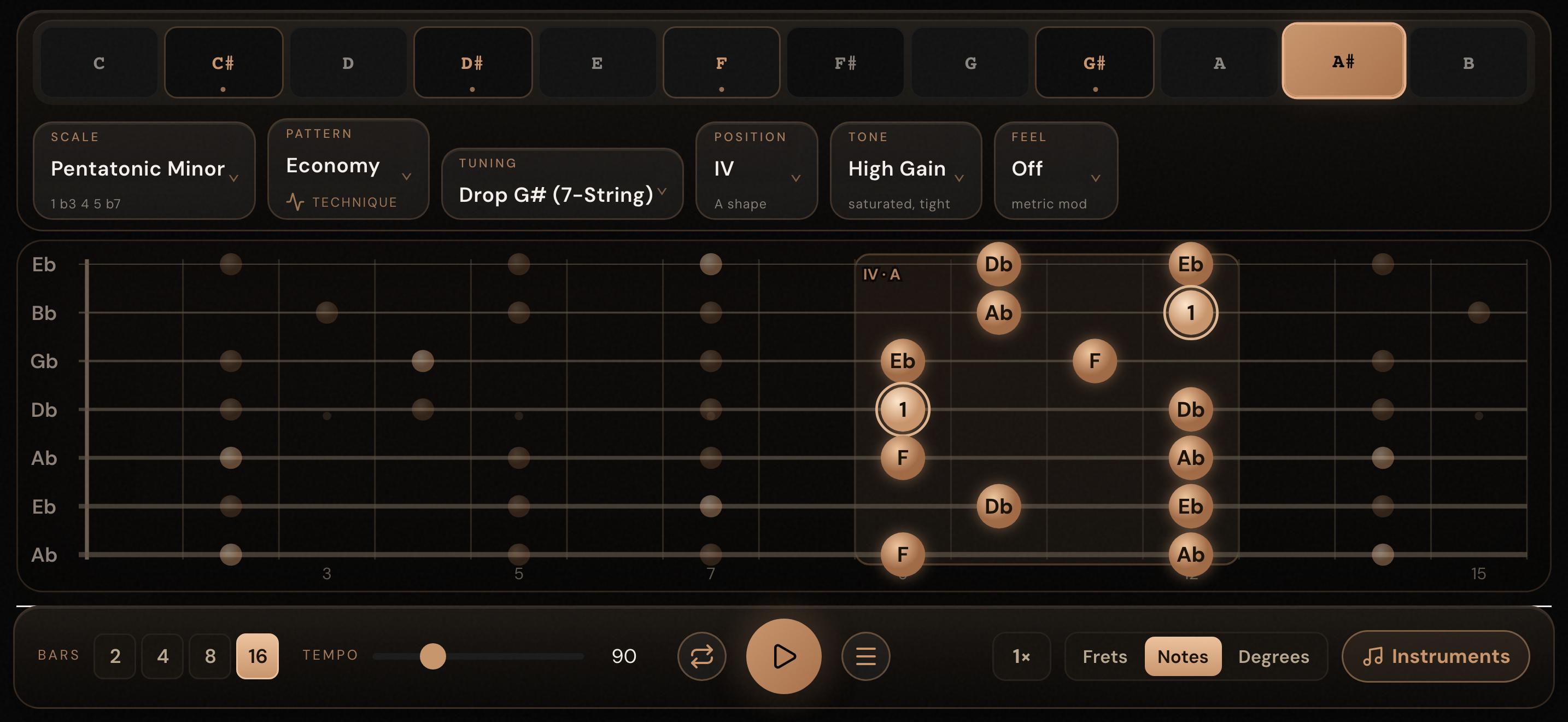The width and height of the screenshot is (1568, 722).
Task: Click the Db string label
Action: click(x=44, y=409)
